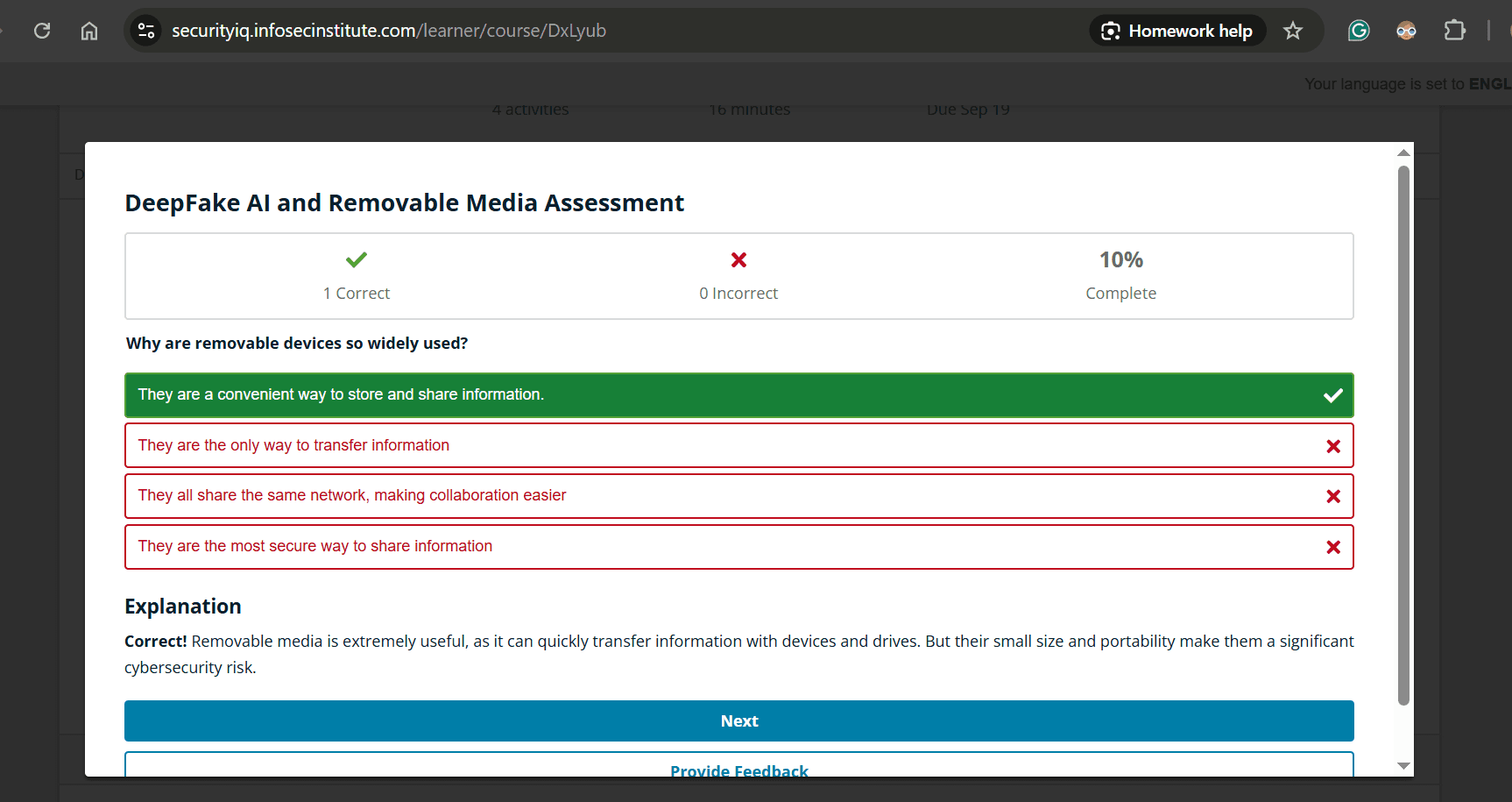The image size is (1512, 802).
Task: Reload the page with the refresh icon
Action: pyautogui.click(x=42, y=31)
